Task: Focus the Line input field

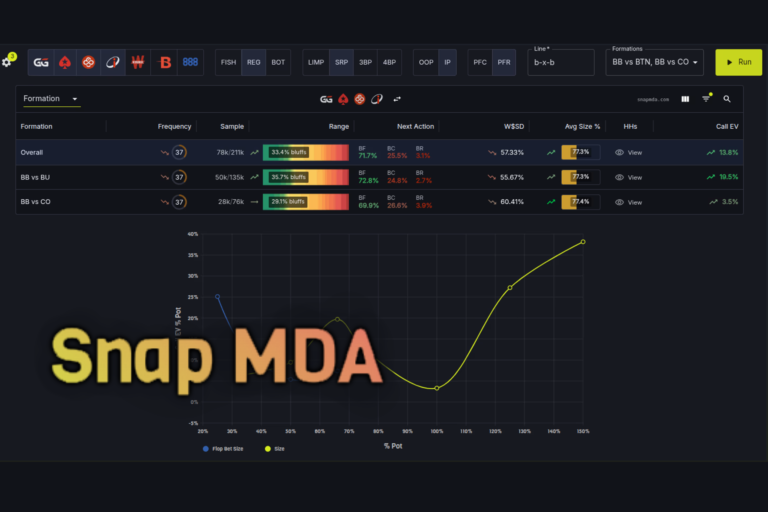Action: click(561, 62)
